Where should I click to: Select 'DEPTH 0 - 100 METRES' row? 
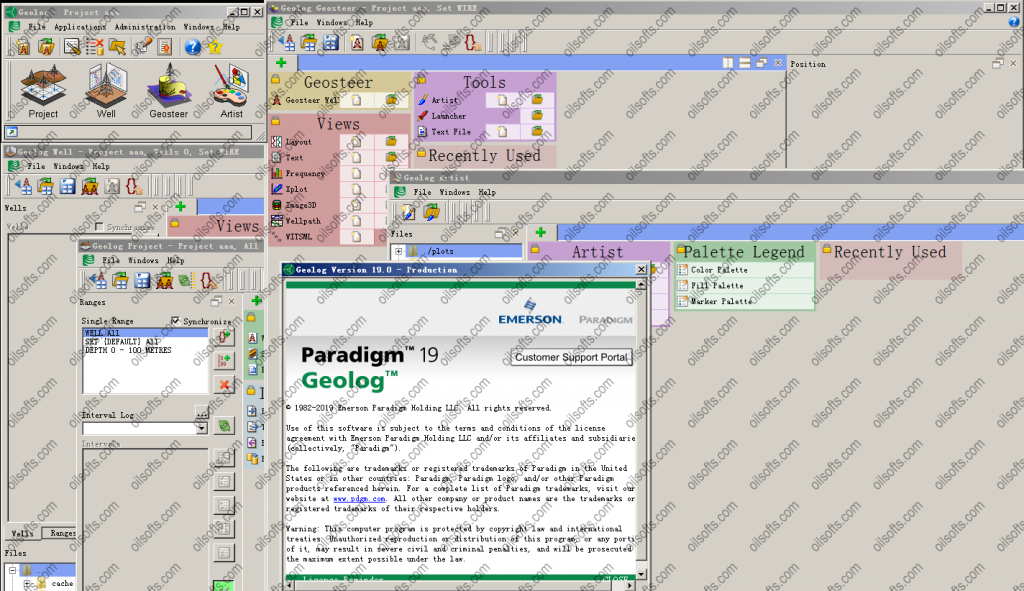[145, 350]
